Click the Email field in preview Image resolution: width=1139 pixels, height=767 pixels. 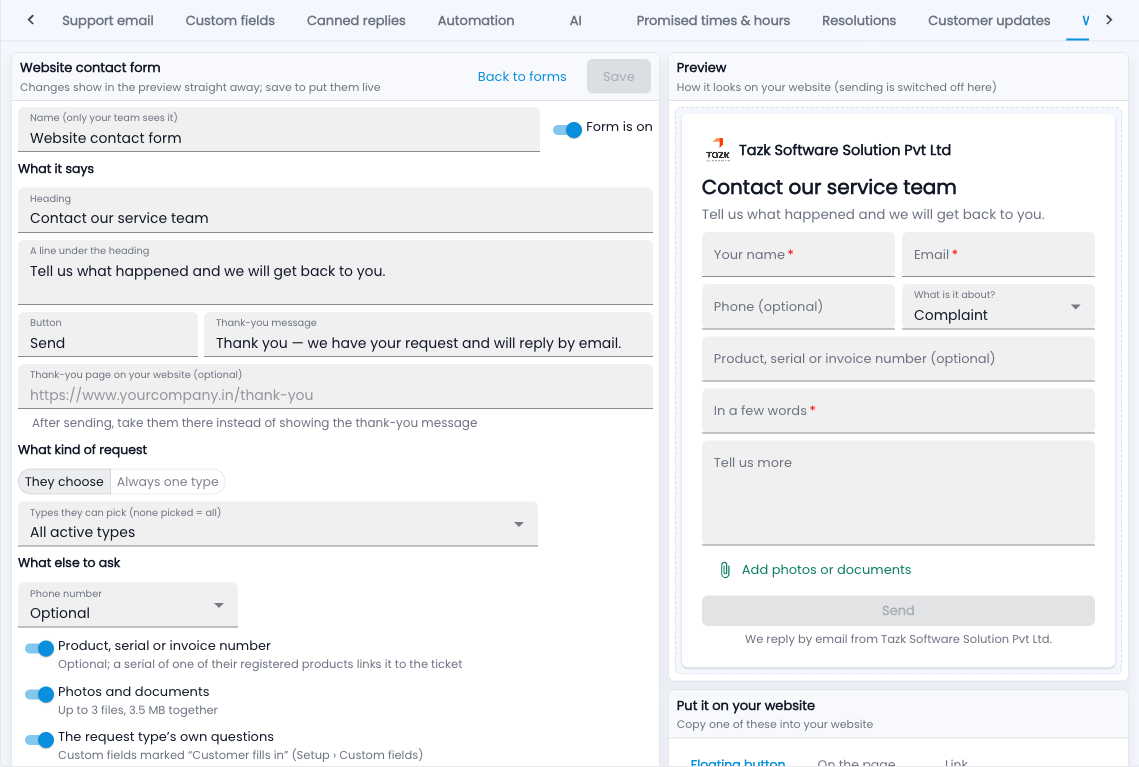[998, 254]
